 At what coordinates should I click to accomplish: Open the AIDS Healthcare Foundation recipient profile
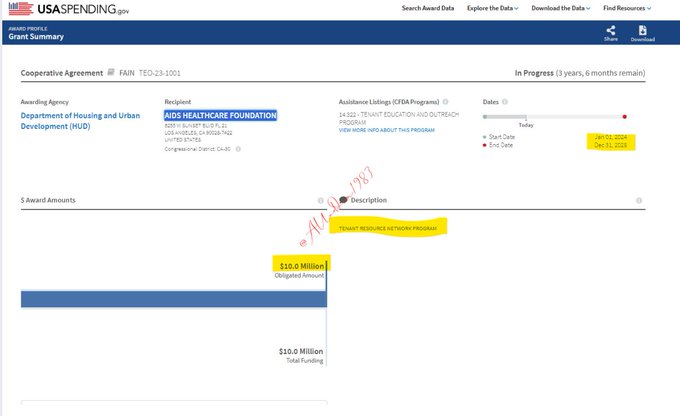(x=220, y=115)
